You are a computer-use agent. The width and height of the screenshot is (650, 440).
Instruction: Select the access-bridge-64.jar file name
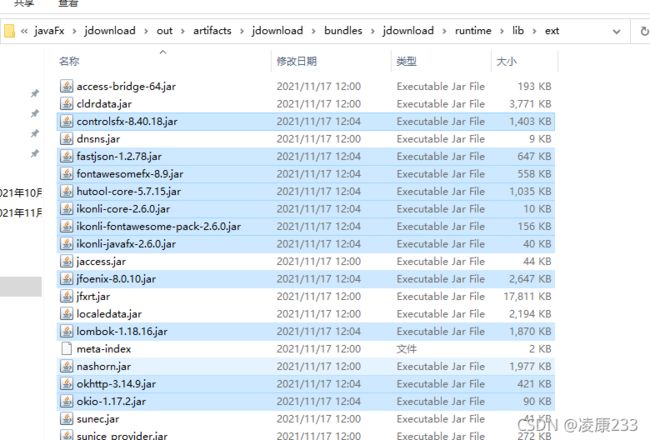(126, 86)
